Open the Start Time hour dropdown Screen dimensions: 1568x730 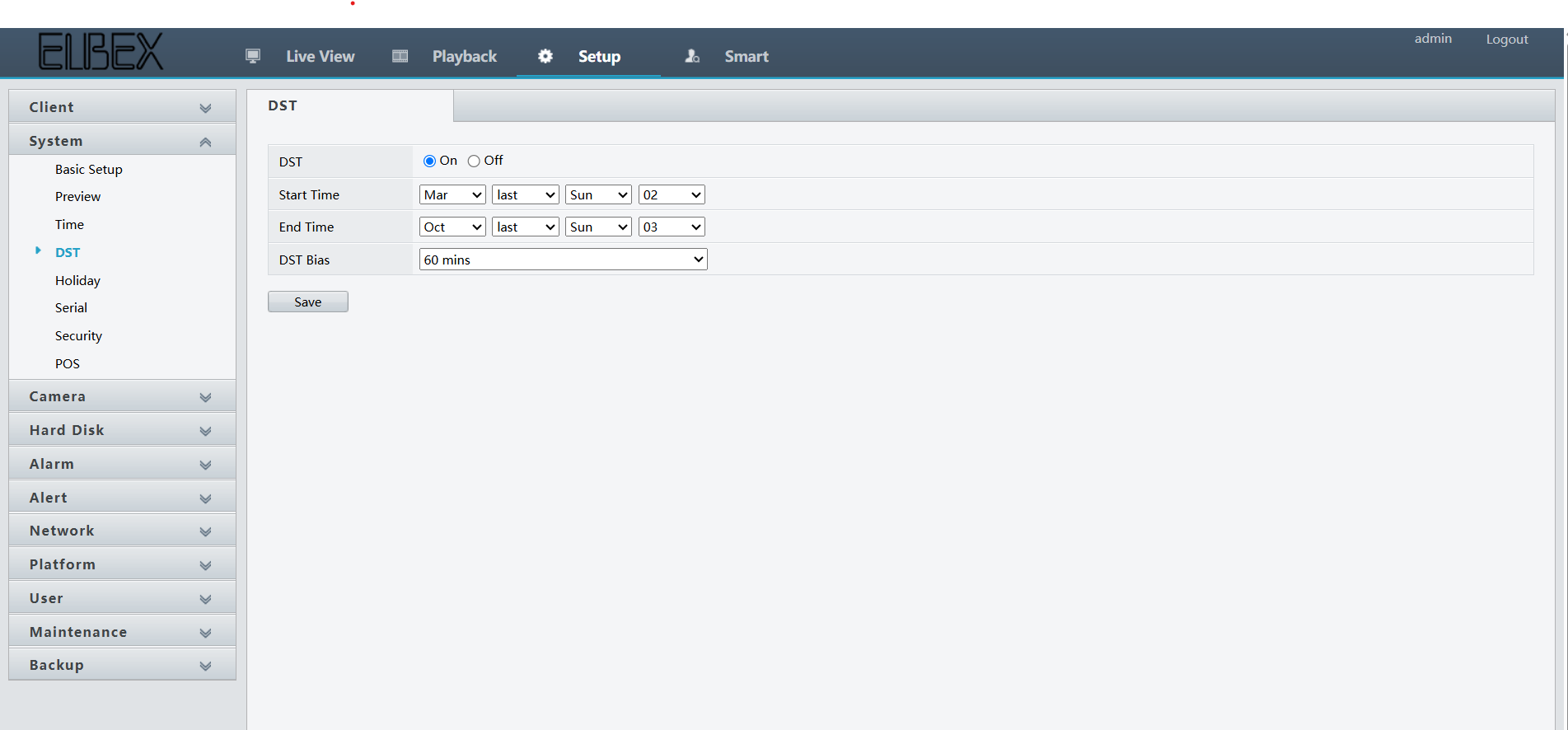[672, 194]
